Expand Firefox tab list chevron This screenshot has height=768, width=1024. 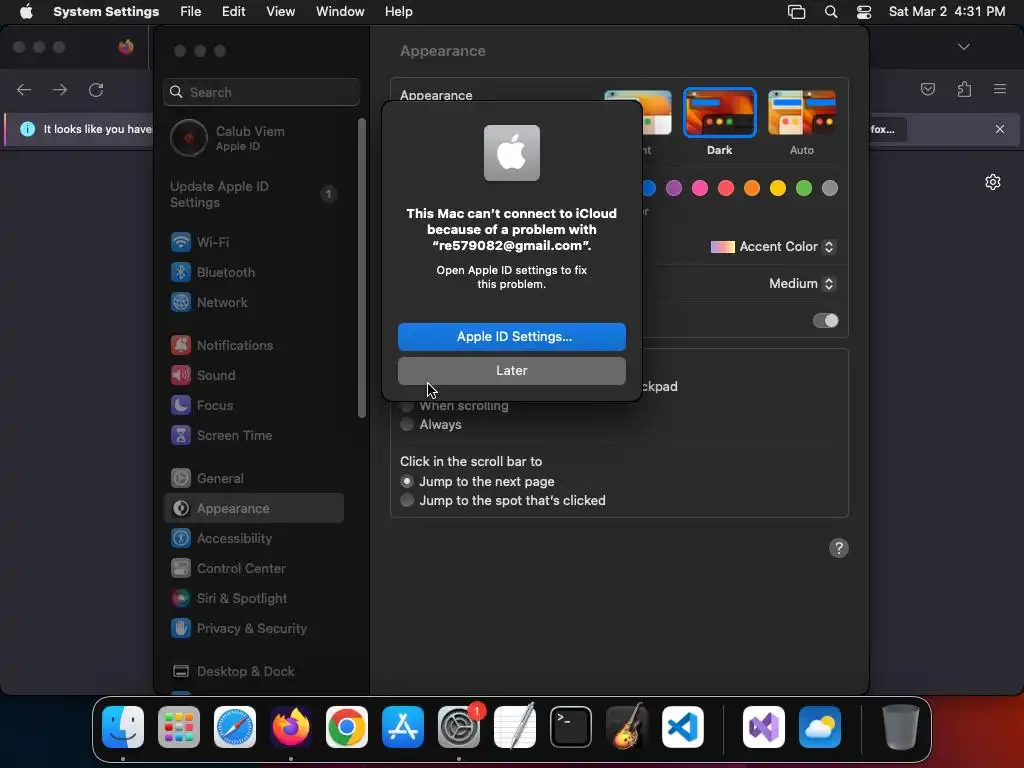(964, 47)
